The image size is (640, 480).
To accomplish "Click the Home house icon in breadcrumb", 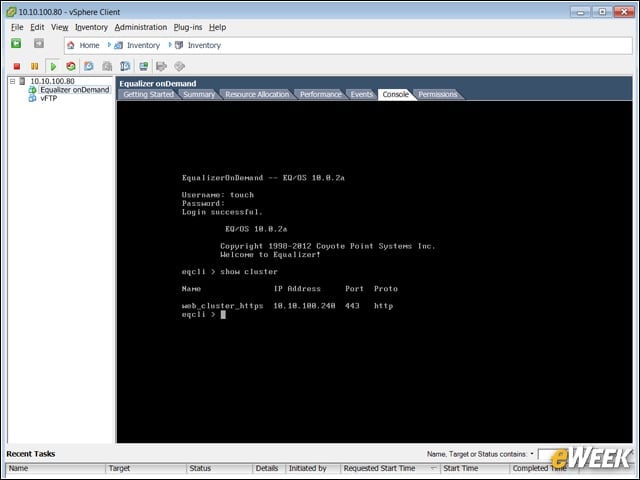I will click(71, 45).
